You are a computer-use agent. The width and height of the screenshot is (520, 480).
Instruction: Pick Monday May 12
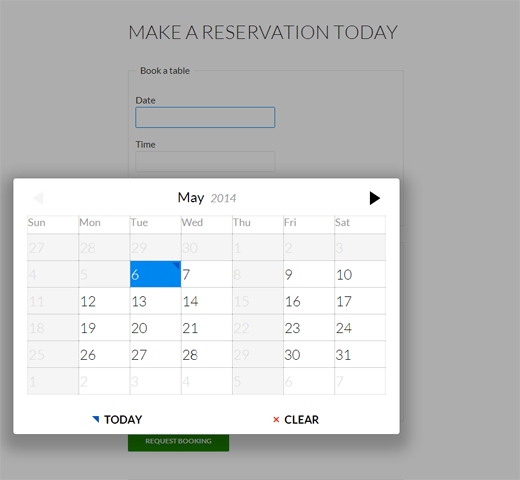pyautogui.click(x=104, y=301)
